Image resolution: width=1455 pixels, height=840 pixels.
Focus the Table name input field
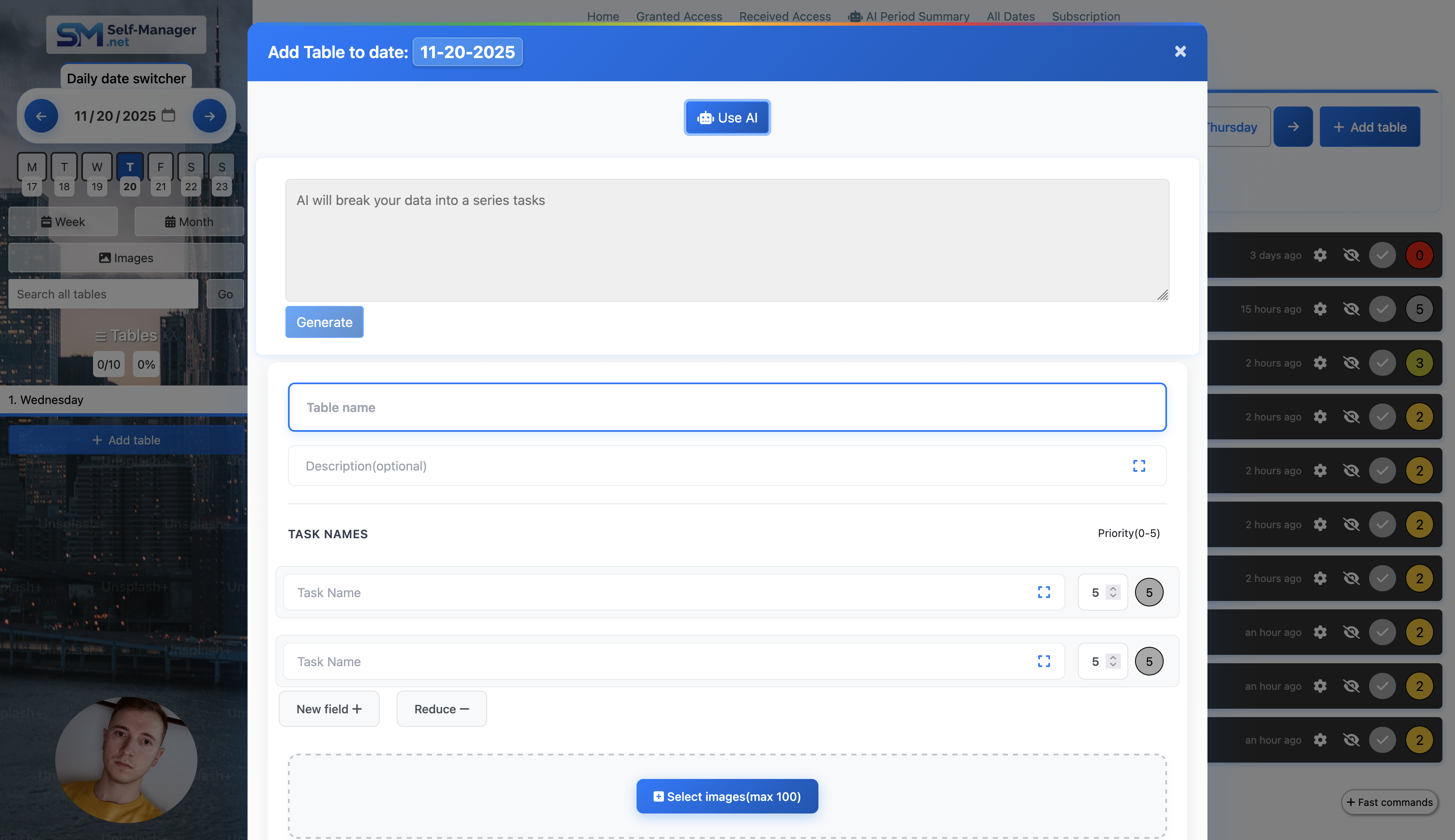point(727,407)
